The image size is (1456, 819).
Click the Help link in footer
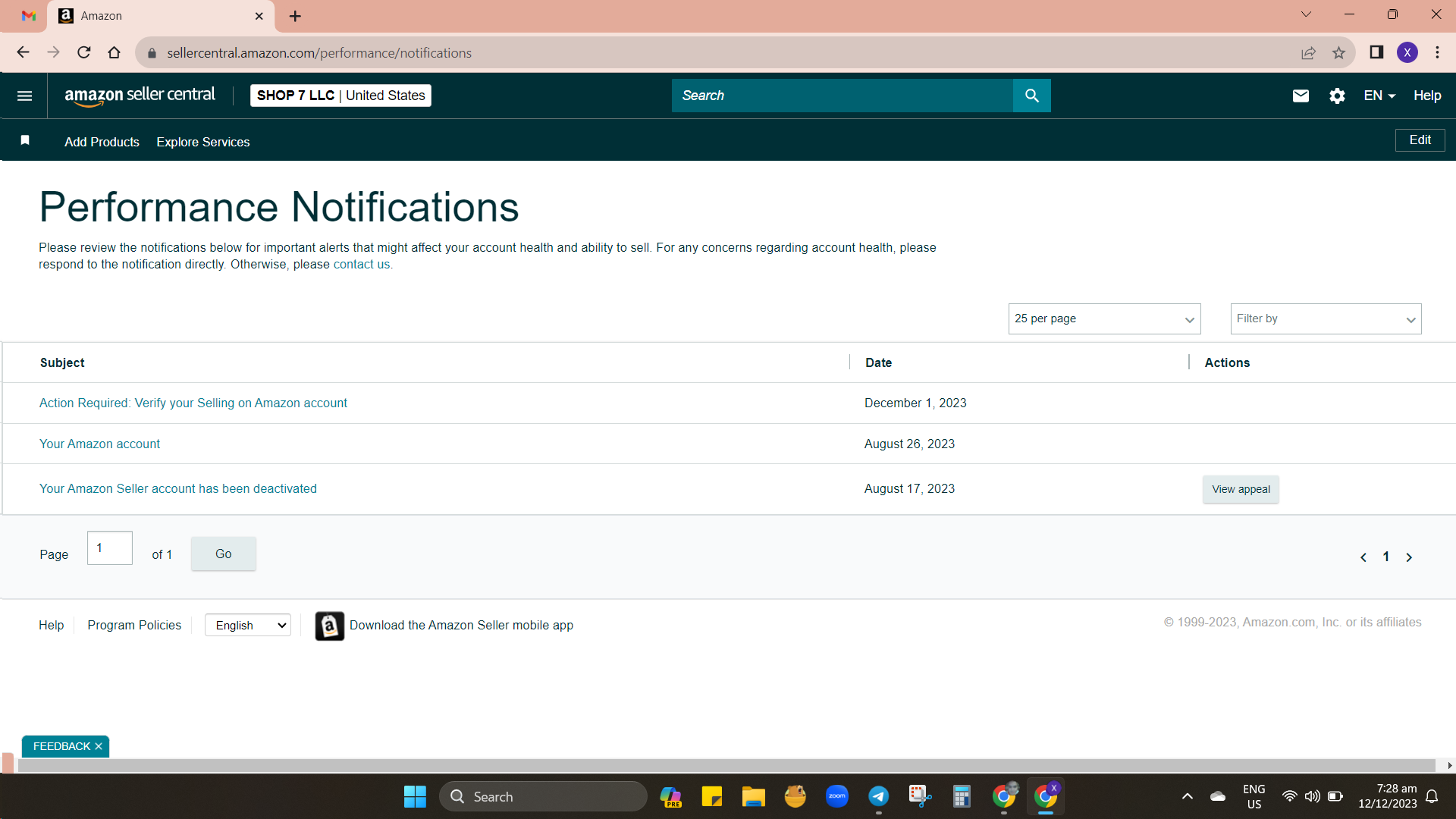[x=51, y=626]
